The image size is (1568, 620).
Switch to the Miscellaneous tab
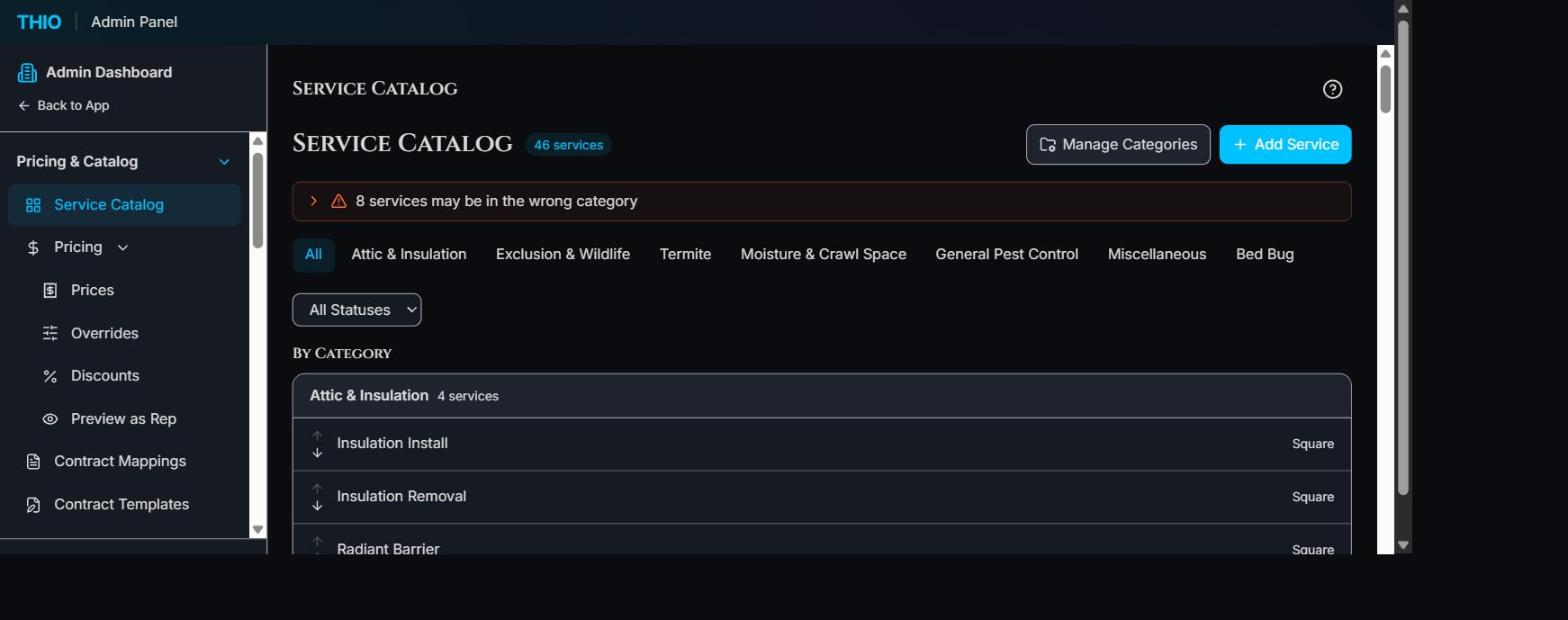[1157, 255]
